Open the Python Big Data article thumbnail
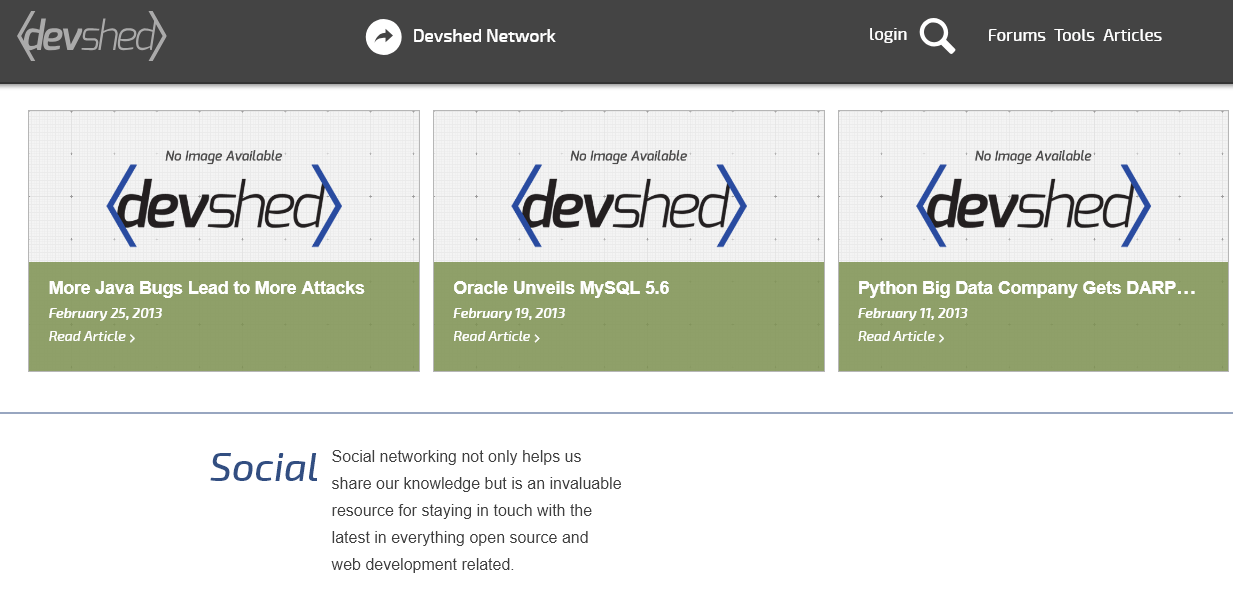Viewport: 1233px width, 600px height. tap(1033, 187)
